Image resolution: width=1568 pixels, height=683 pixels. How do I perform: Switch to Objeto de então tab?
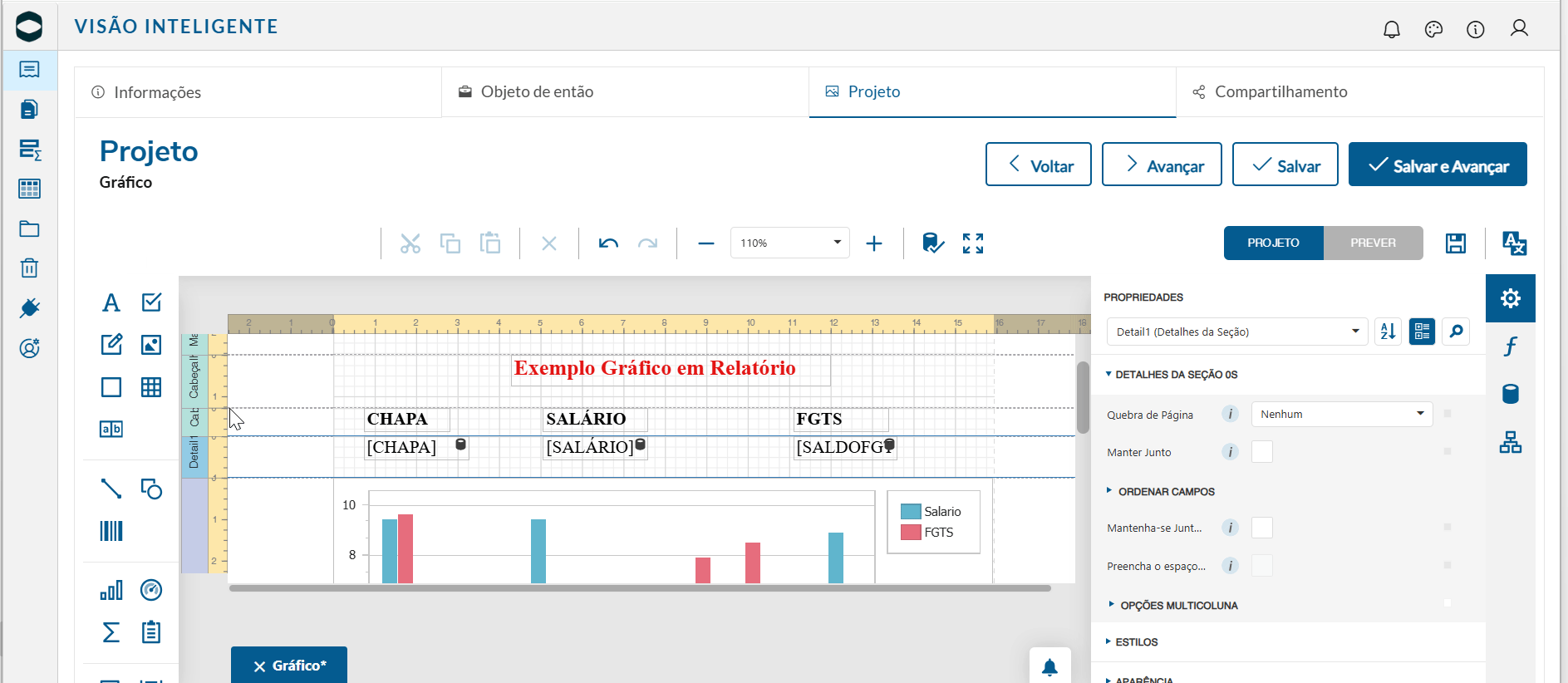625,92
